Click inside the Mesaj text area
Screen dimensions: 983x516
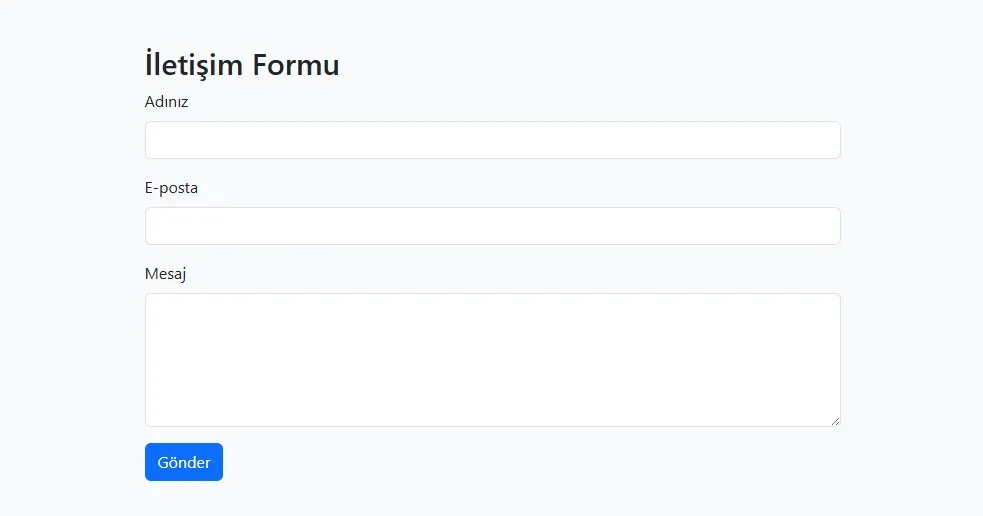coord(492,360)
